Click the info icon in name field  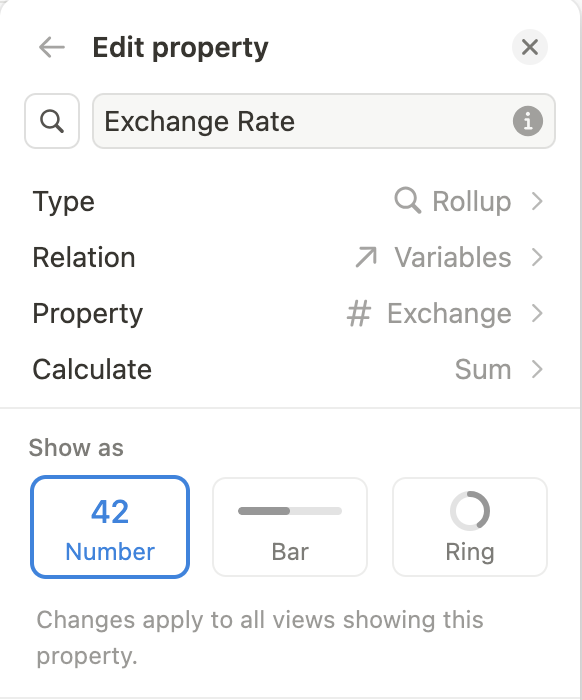(528, 121)
